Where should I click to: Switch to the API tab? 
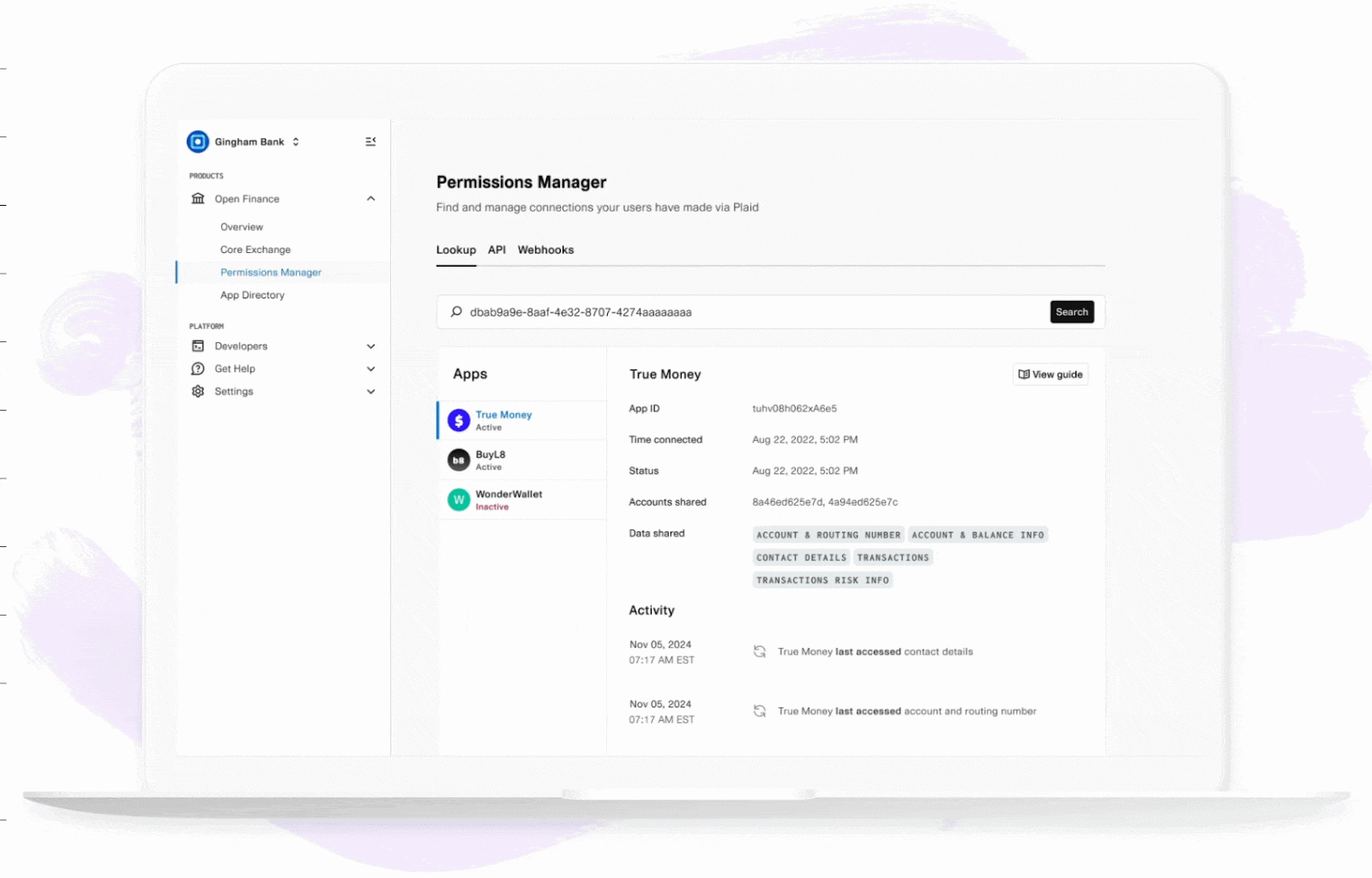click(496, 250)
